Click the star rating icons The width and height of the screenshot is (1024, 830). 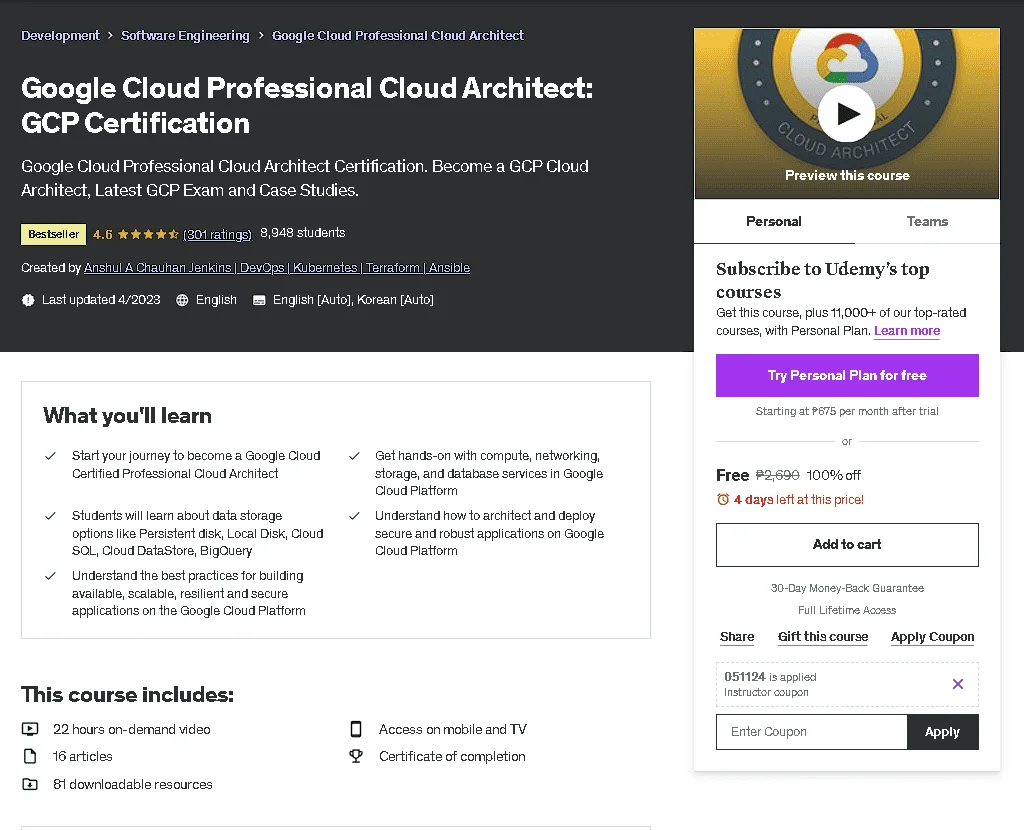[148, 234]
